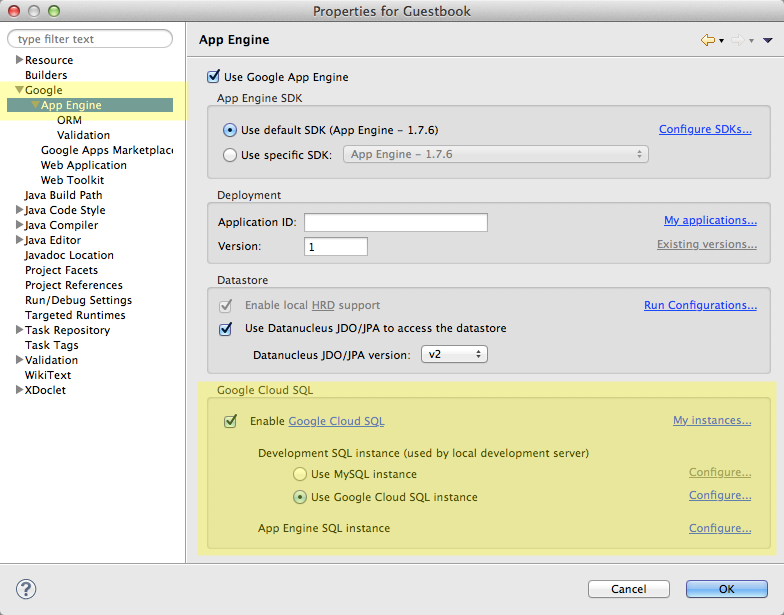The image size is (784, 615).
Task: Close the Properties for Guestbook window
Action: pos(14,11)
